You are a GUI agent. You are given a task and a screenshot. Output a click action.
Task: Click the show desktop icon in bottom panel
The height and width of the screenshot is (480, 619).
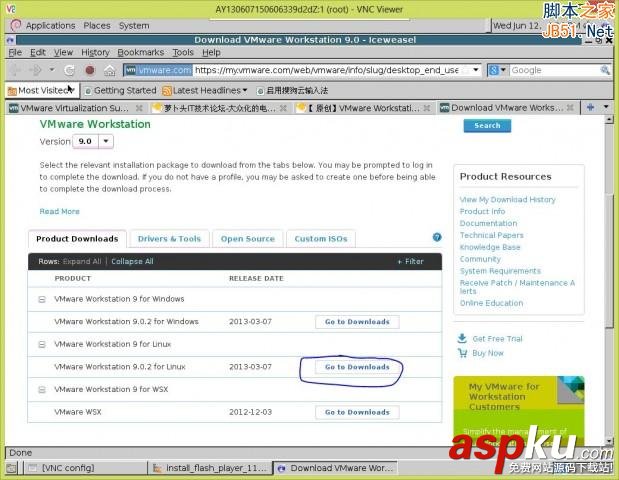point(11,468)
